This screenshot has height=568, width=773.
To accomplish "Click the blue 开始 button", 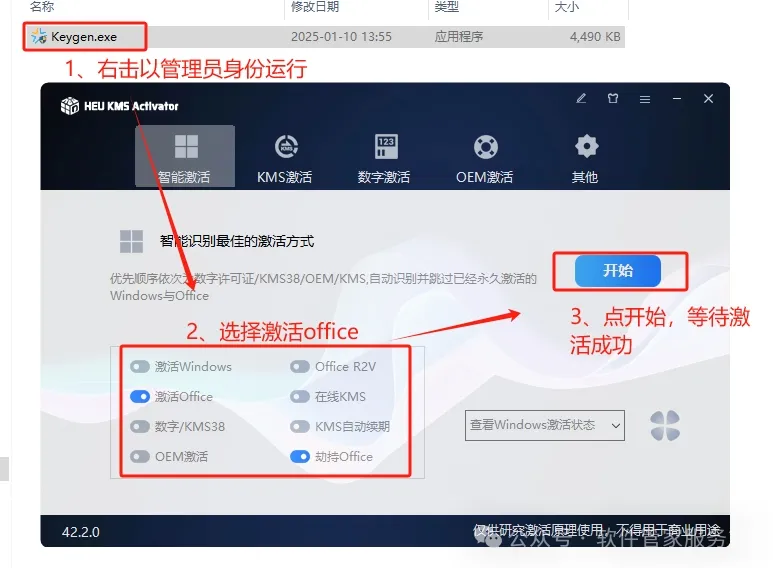I will (x=618, y=271).
